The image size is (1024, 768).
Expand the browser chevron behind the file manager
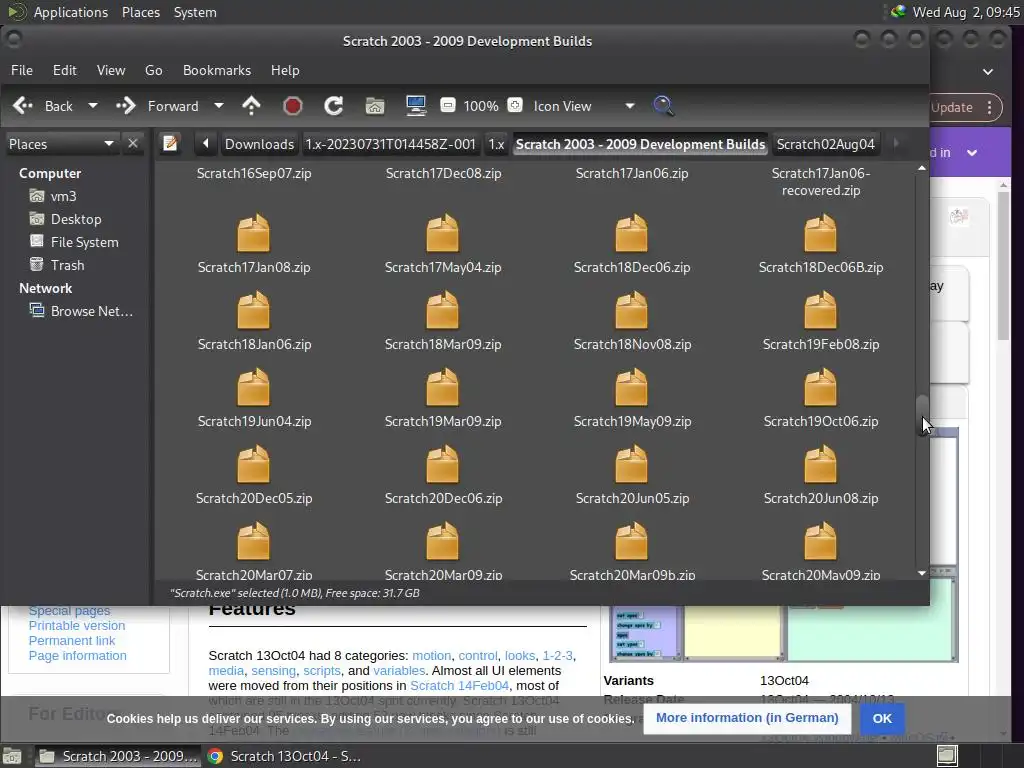(988, 72)
